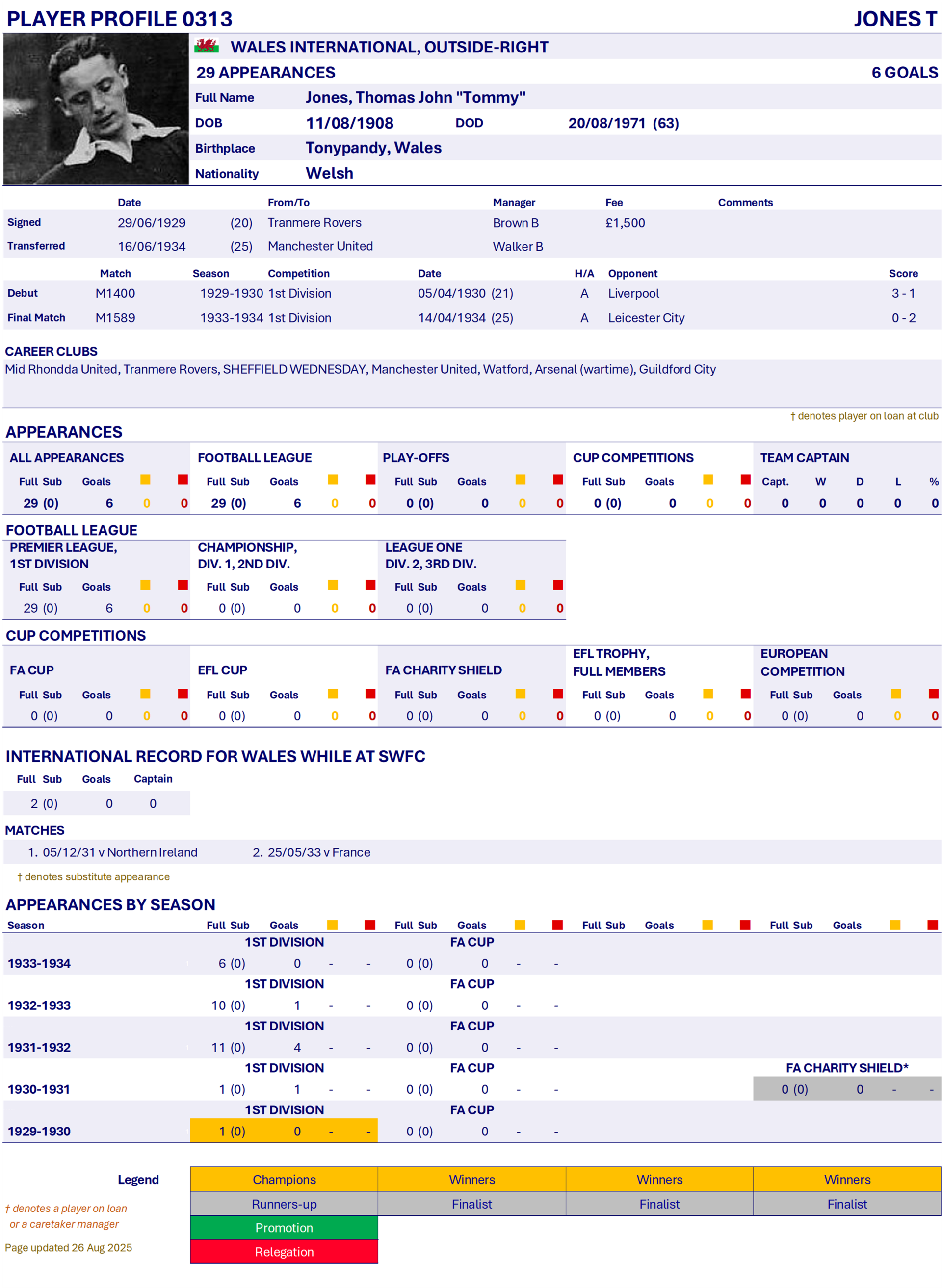Click the 25/05/33 v France match
Viewport: 942px width, 1288px height.
click(318, 852)
